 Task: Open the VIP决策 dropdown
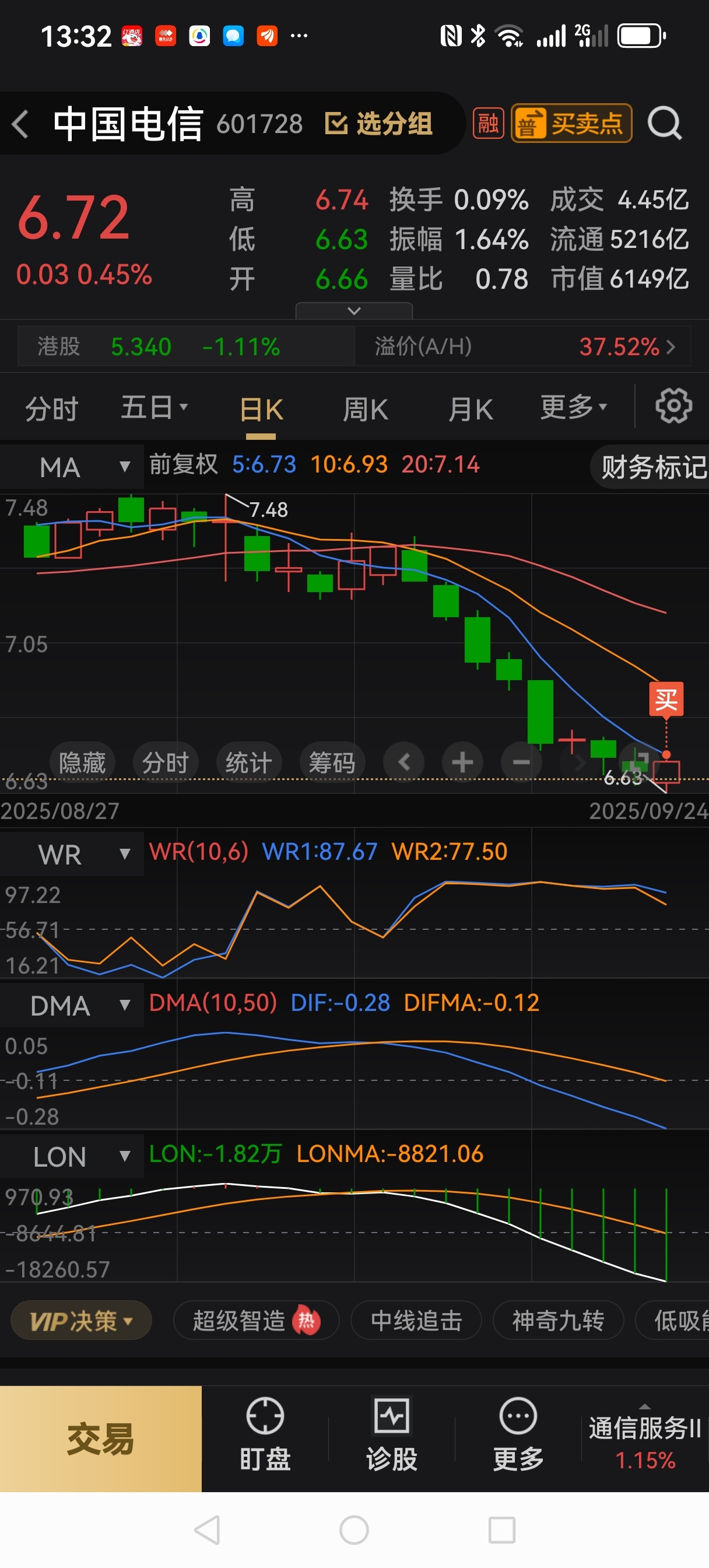81,1321
